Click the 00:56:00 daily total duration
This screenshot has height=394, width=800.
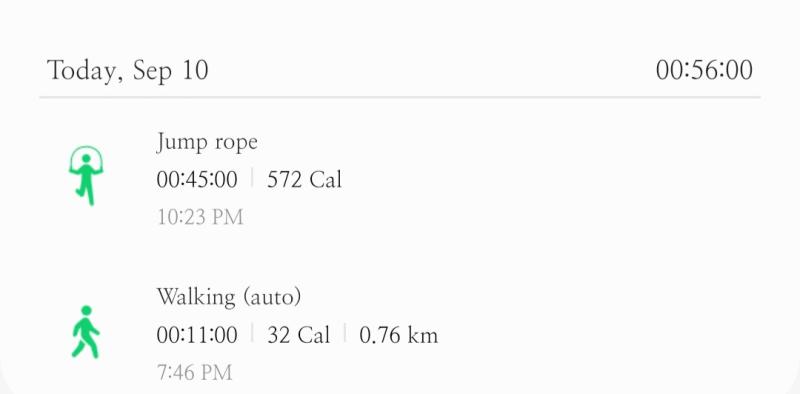click(704, 70)
